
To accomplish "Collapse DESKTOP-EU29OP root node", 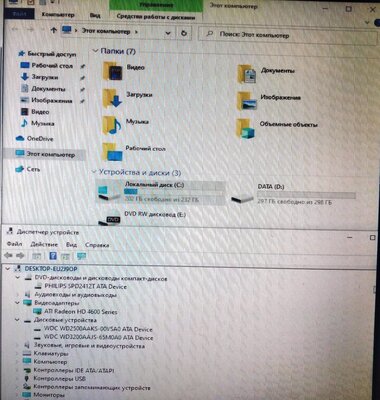I will [8, 269].
